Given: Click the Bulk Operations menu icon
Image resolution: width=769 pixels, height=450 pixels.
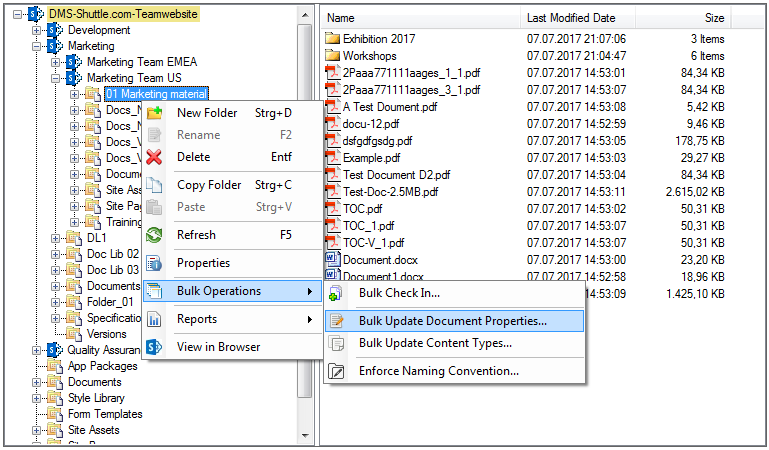Looking at the screenshot, I should coord(154,291).
